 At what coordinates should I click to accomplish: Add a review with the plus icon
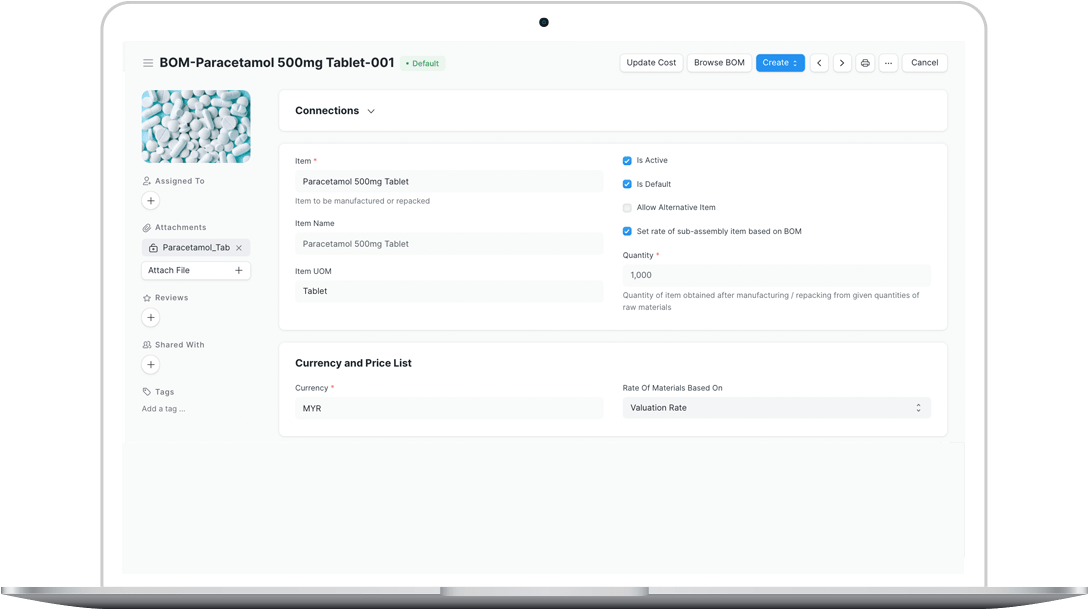pyautogui.click(x=151, y=318)
